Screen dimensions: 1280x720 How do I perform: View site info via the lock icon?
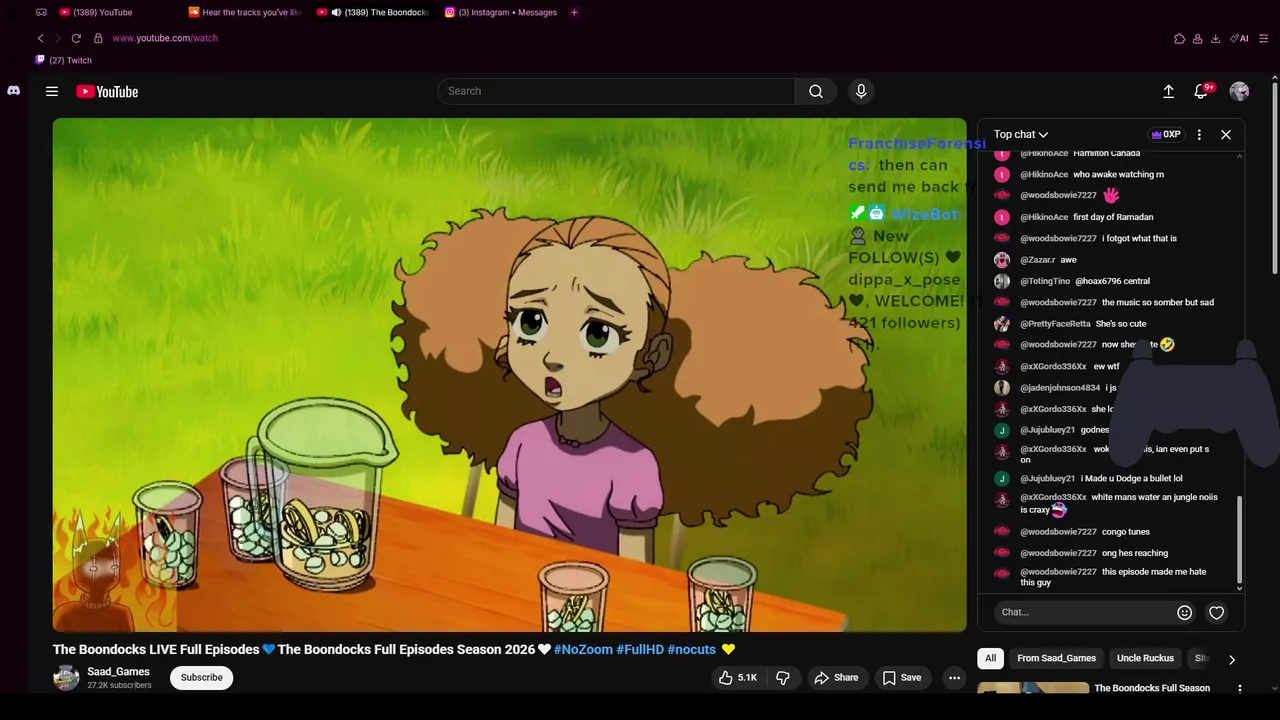click(x=98, y=38)
